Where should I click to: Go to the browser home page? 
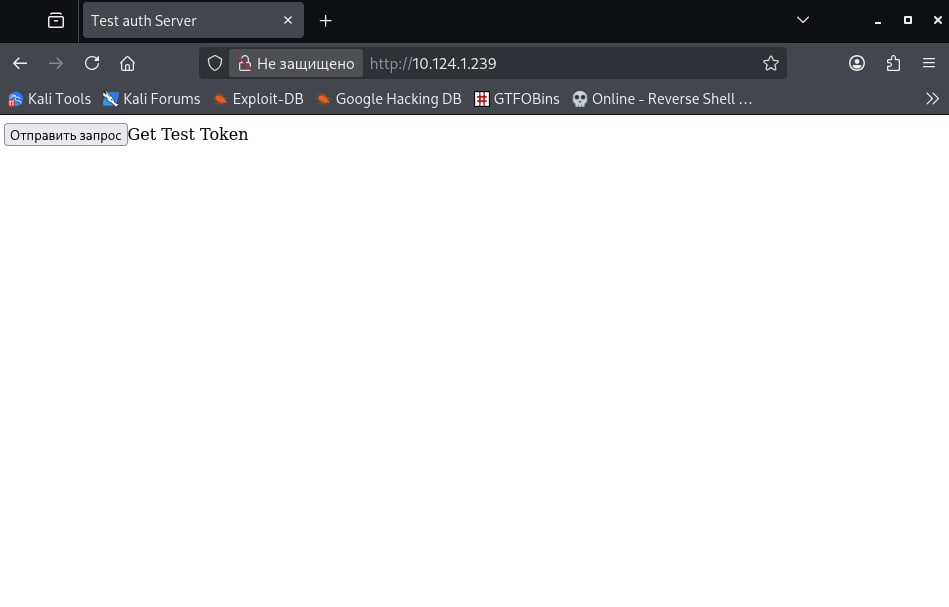click(127, 64)
